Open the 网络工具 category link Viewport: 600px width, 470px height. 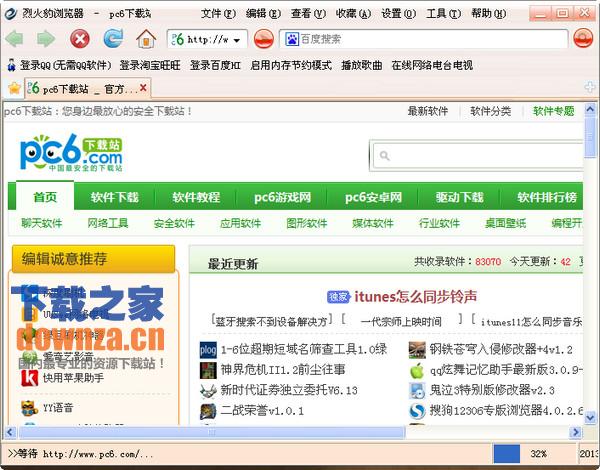(x=108, y=223)
